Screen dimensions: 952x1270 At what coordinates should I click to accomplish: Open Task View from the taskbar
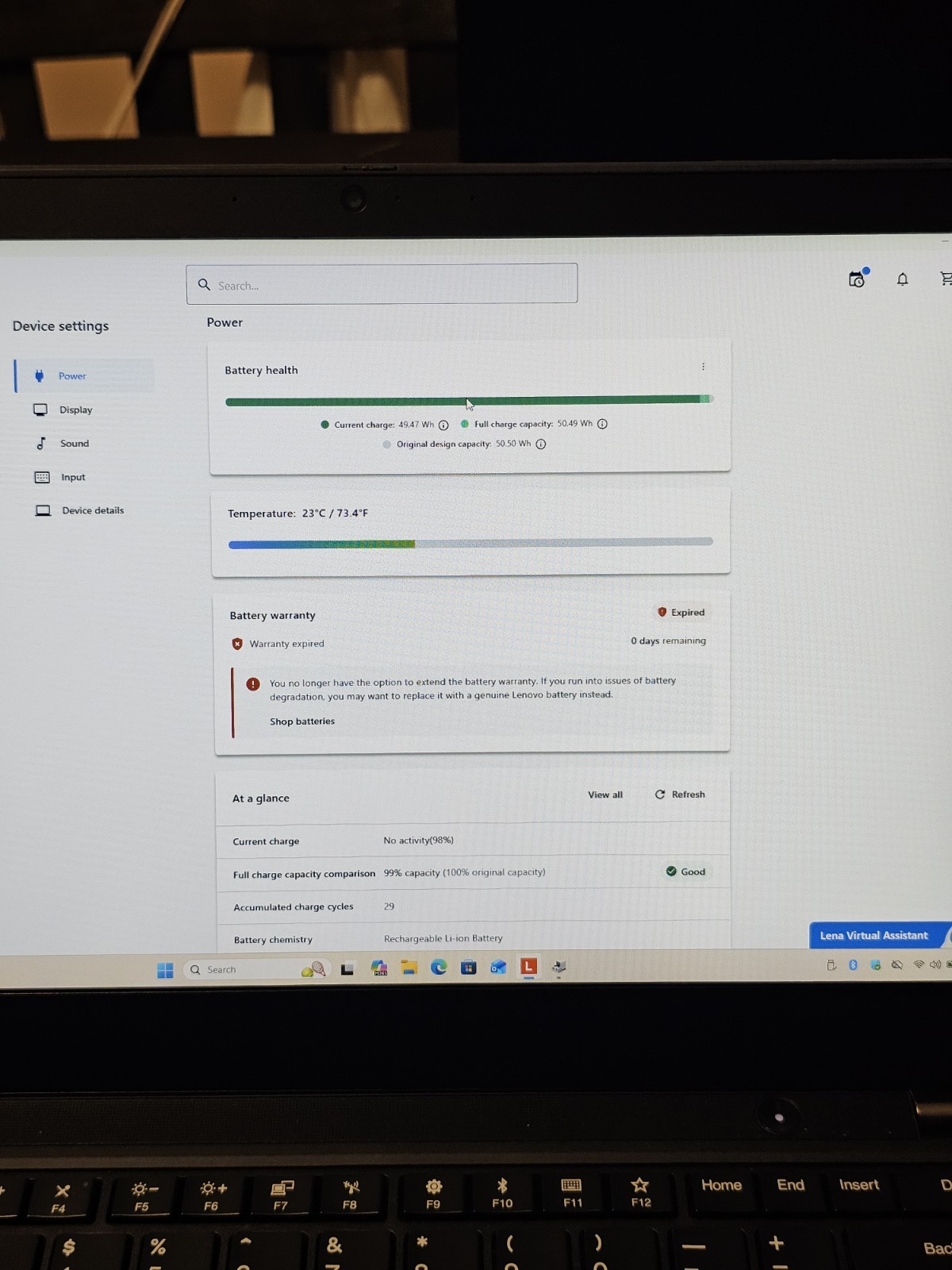[347, 969]
